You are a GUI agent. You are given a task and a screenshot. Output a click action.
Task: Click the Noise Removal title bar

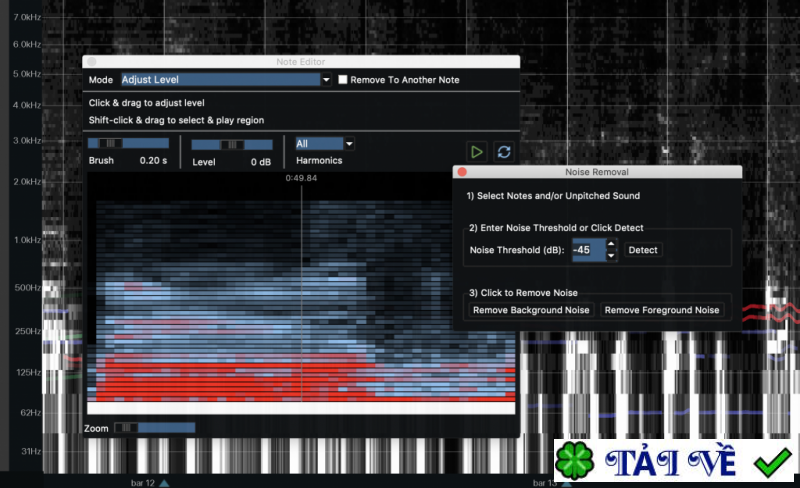[x=597, y=172]
